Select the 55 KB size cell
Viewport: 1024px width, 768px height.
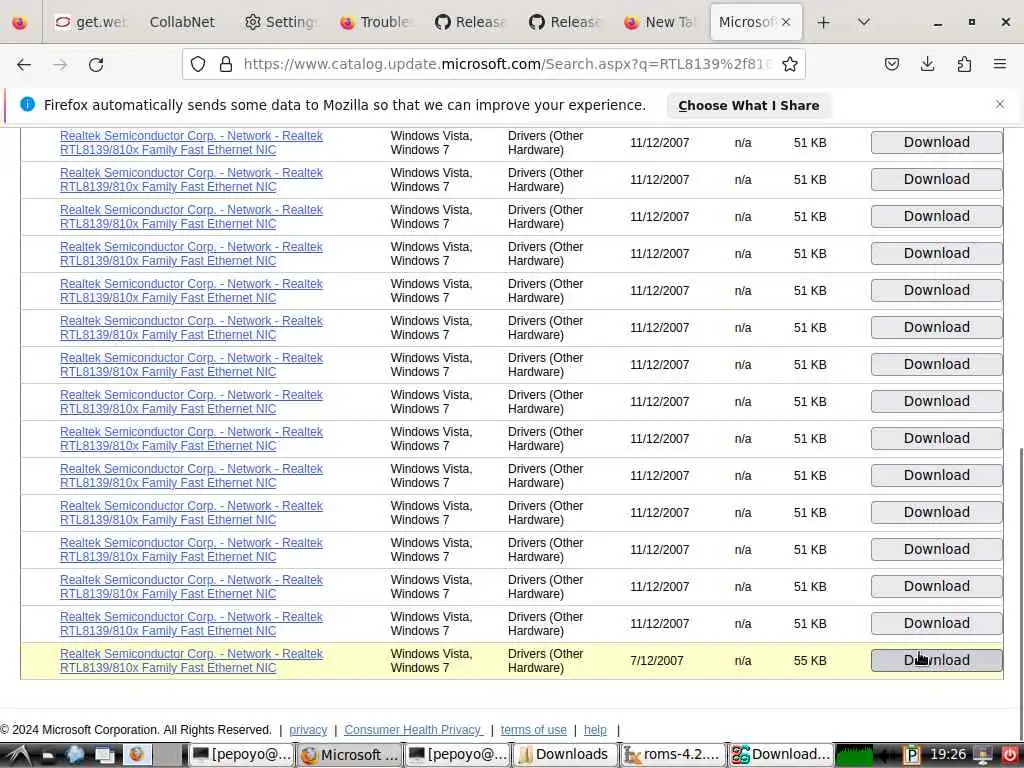tap(810, 660)
